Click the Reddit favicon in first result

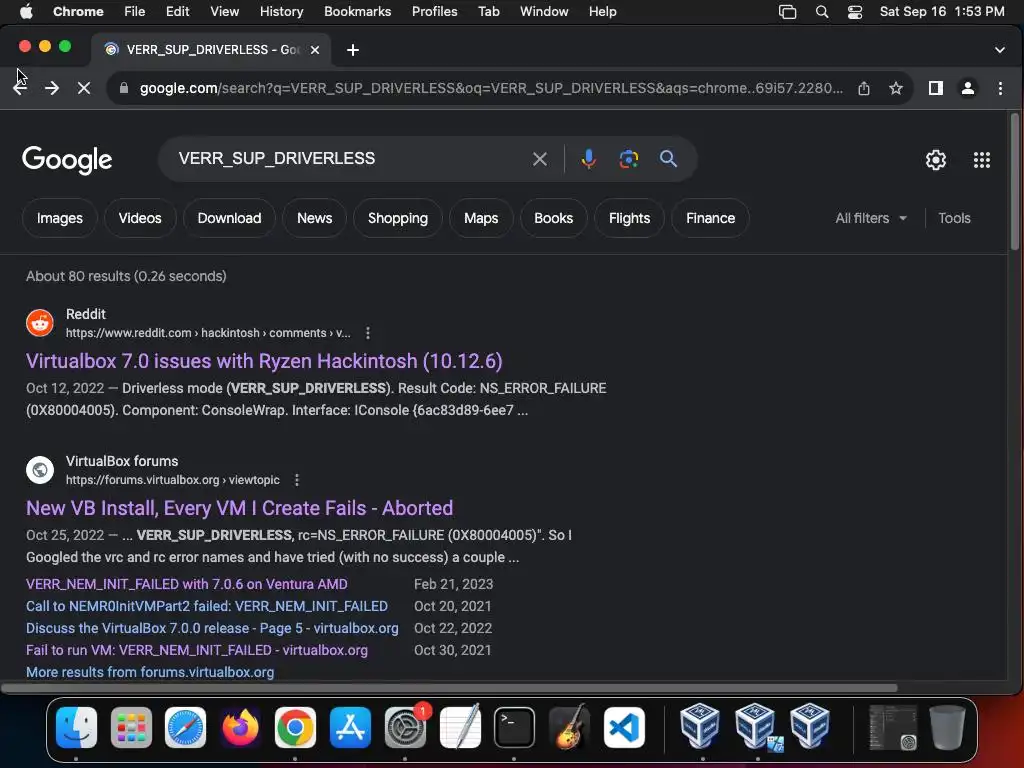[x=40, y=323]
